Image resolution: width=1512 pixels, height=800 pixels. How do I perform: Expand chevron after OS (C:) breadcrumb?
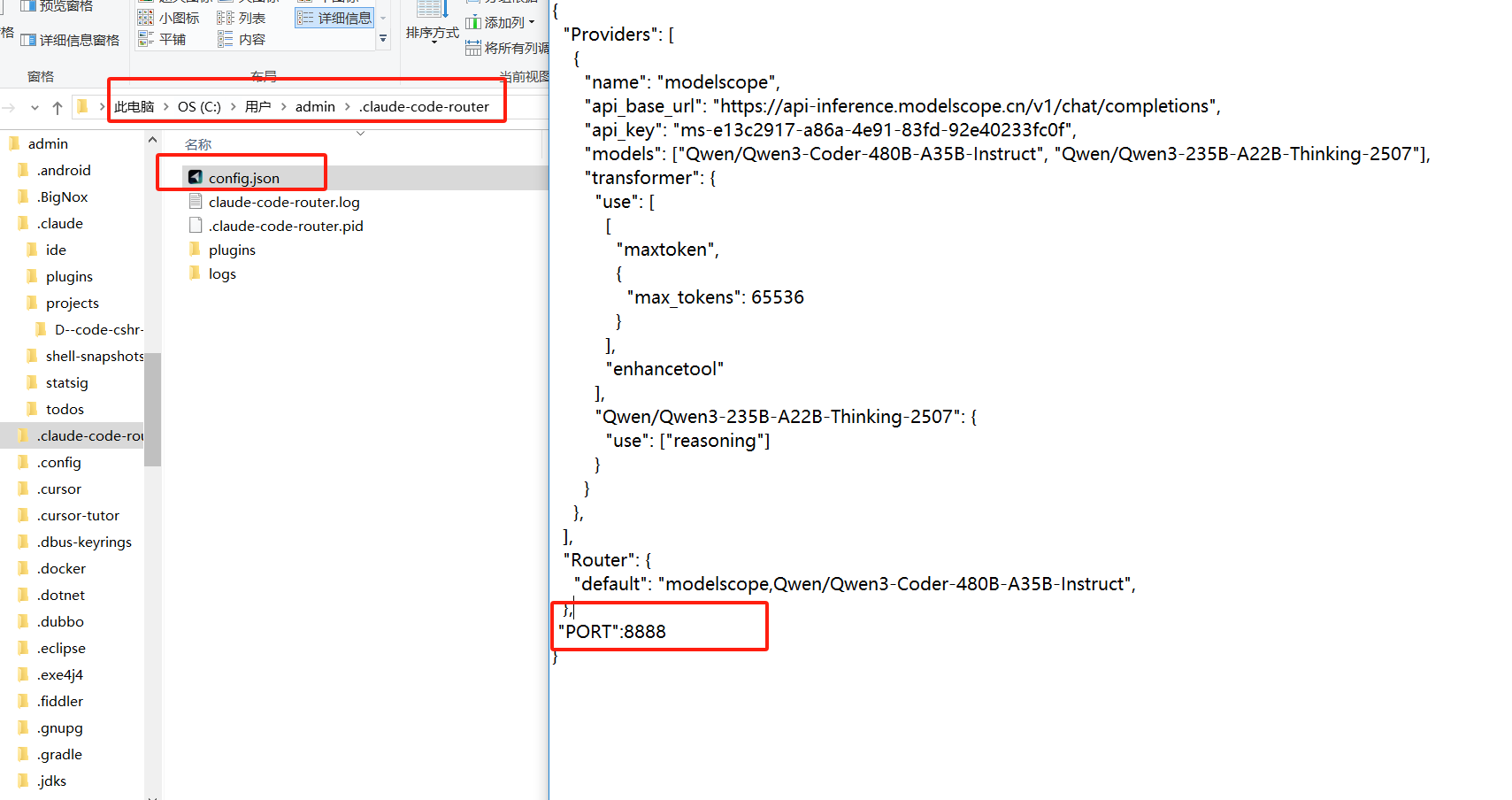coord(233,106)
